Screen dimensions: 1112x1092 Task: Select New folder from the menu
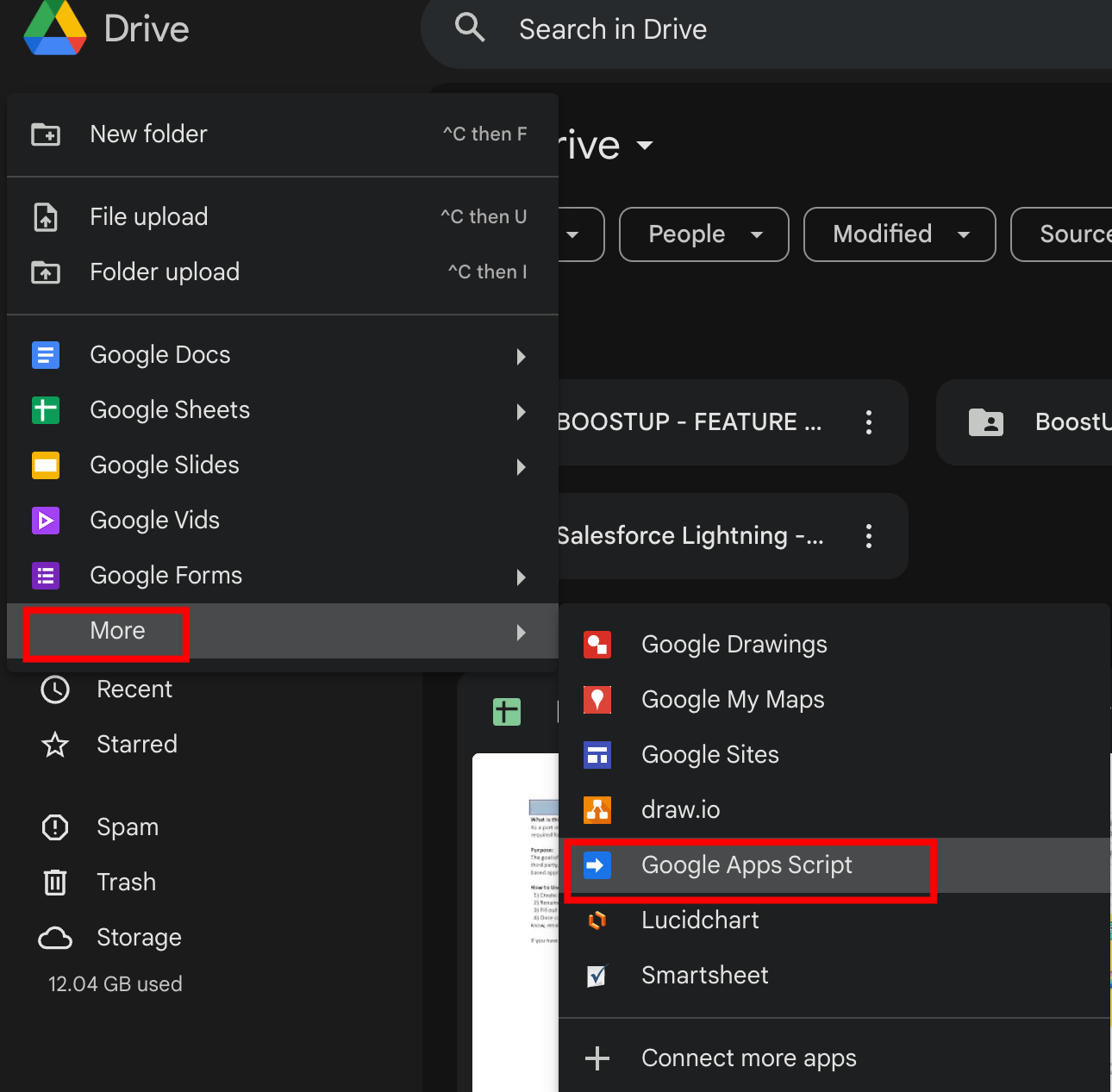pyautogui.click(x=283, y=134)
